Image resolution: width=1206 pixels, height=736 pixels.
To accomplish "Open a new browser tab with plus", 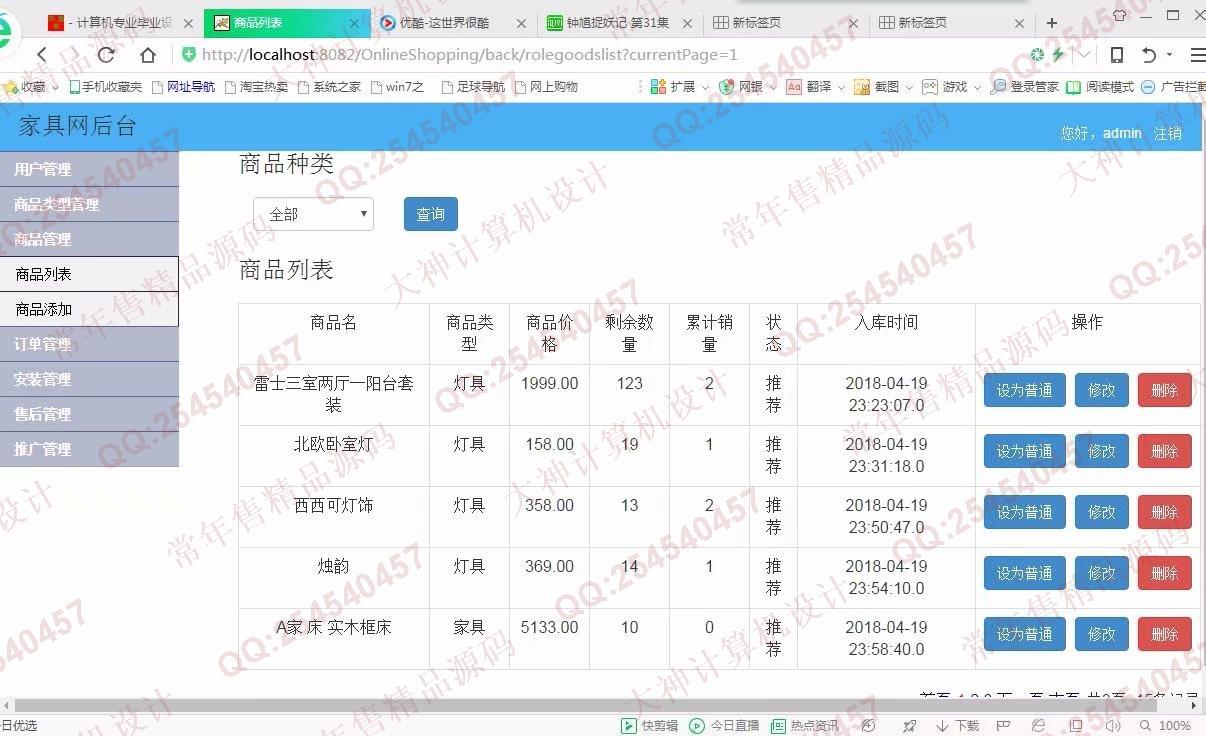I will pyautogui.click(x=1052, y=23).
